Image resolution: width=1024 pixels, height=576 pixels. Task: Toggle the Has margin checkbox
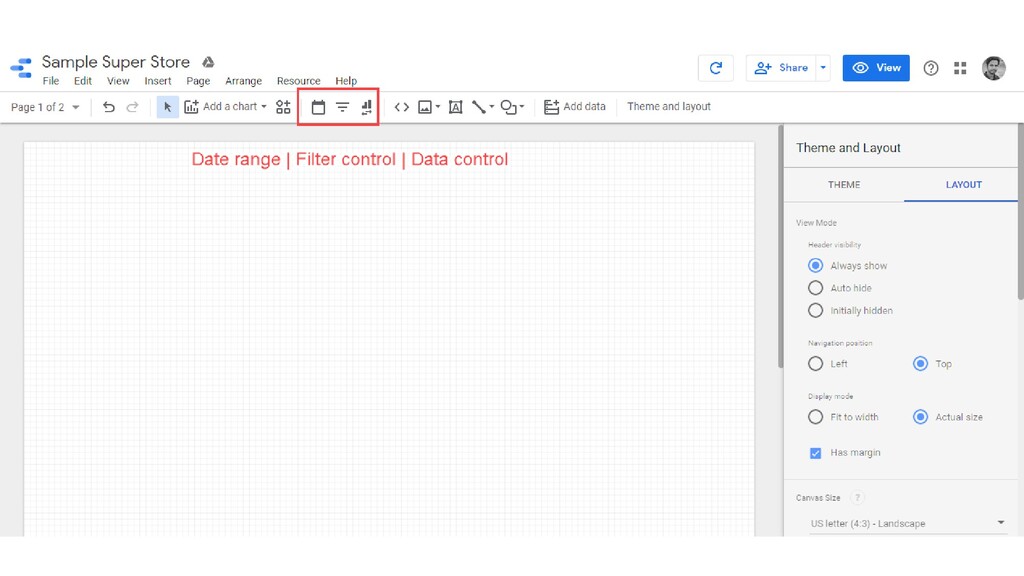click(815, 453)
